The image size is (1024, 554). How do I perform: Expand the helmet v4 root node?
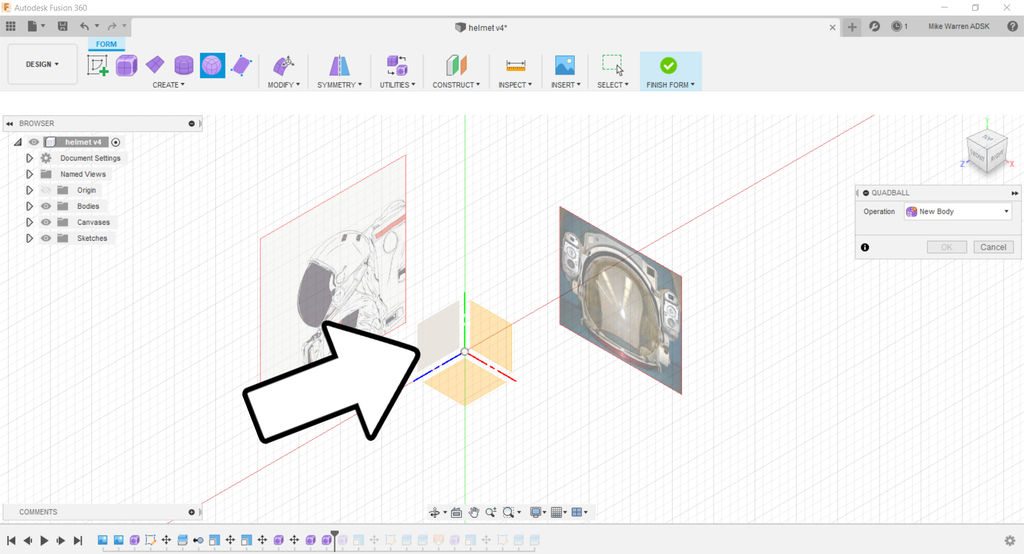pyautogui.click(x=18, y=142)
